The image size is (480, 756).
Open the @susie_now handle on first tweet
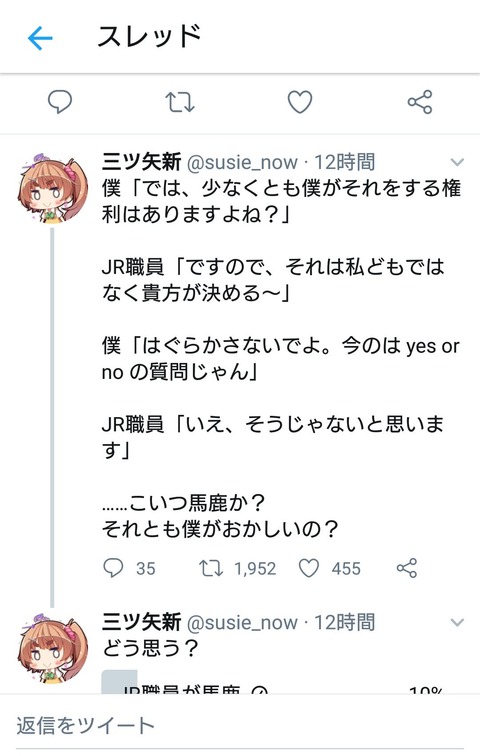242,163
